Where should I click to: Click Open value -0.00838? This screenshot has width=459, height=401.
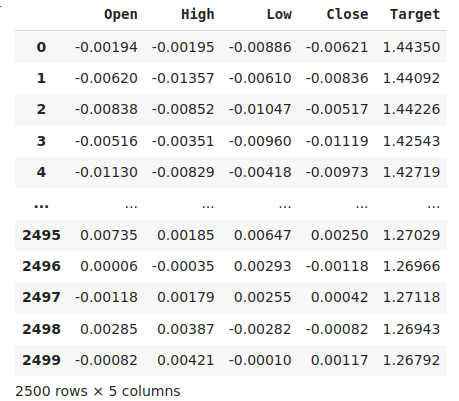(106, 109)
